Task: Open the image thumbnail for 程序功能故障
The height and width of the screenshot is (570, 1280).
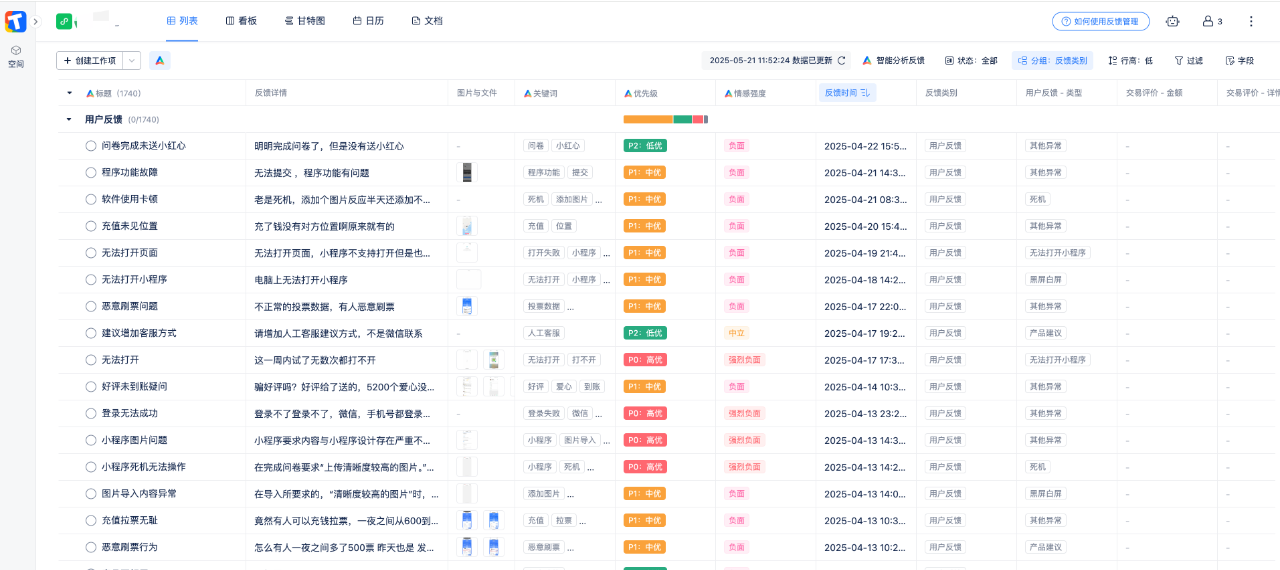Action: pos(466,173)
